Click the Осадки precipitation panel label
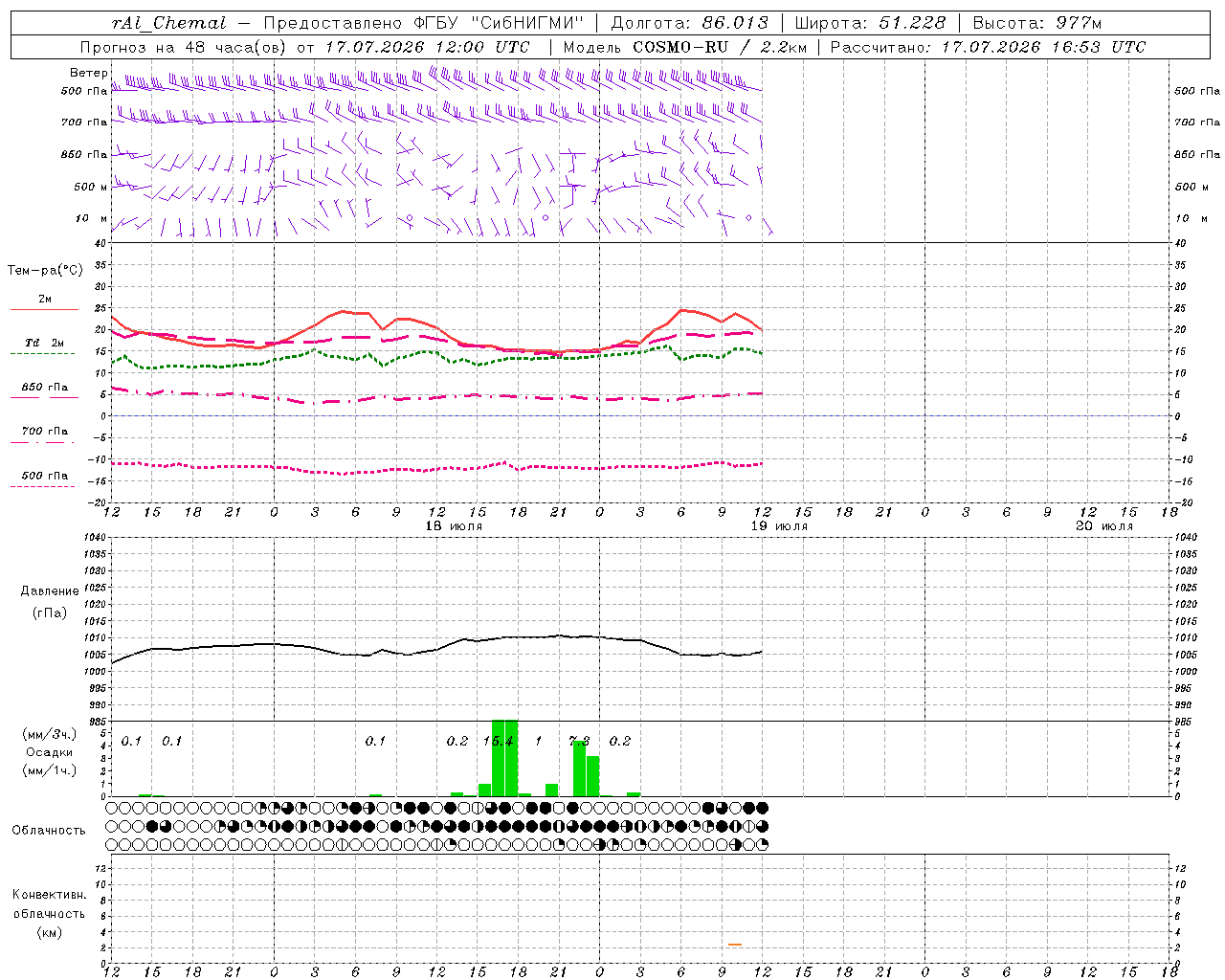This screenshot has width=1225, height=980. pos(49,752)
